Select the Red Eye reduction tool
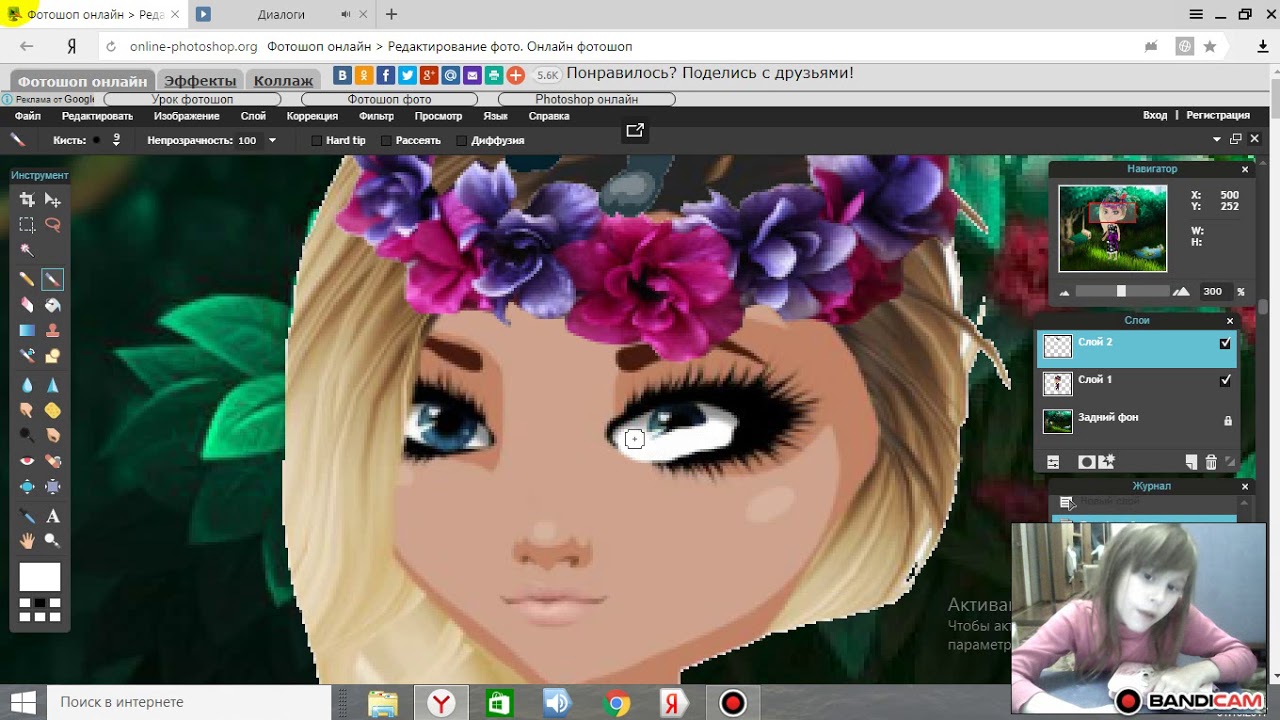 27,461
